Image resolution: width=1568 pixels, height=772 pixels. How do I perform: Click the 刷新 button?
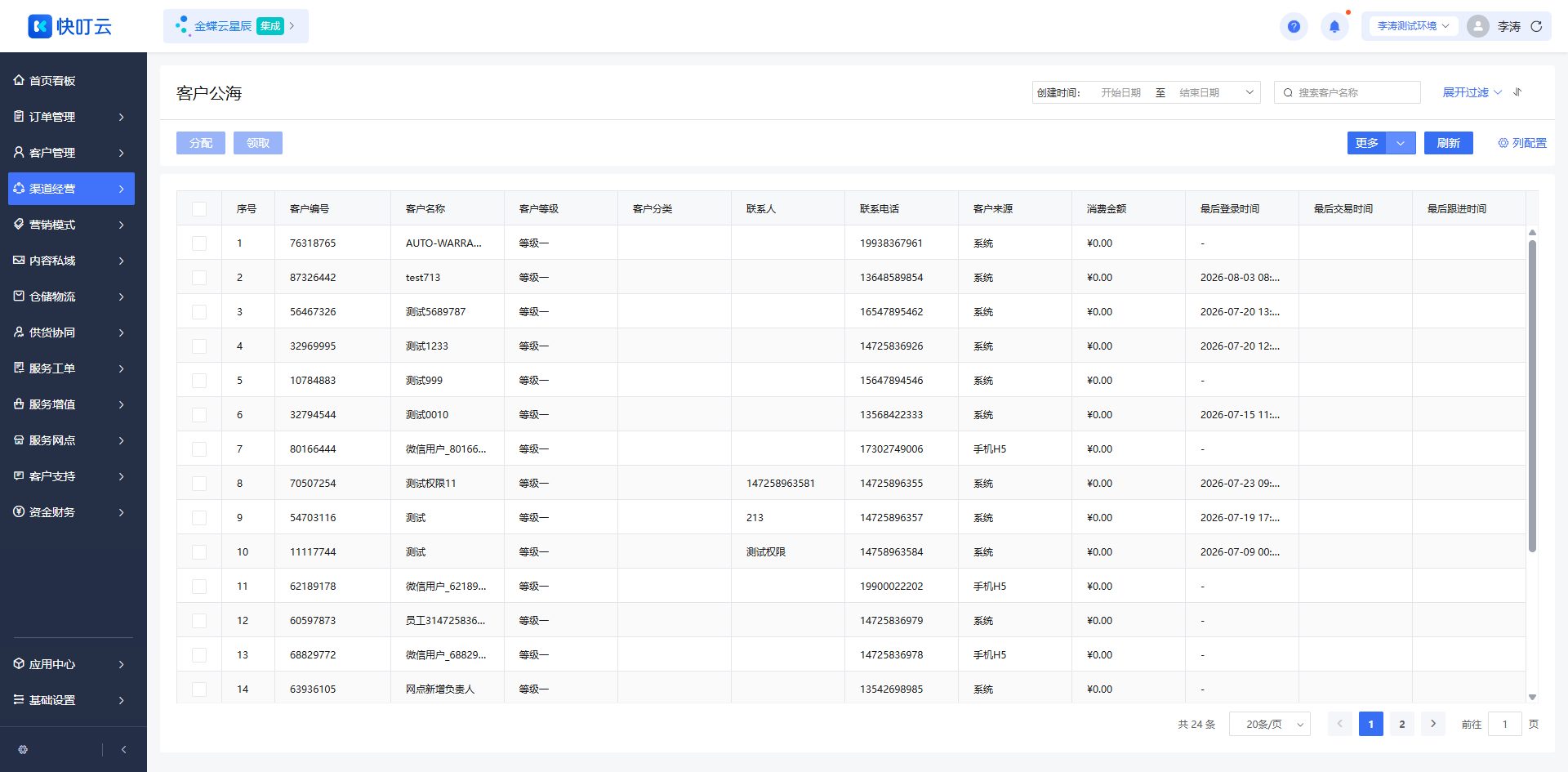point(1449,143)
